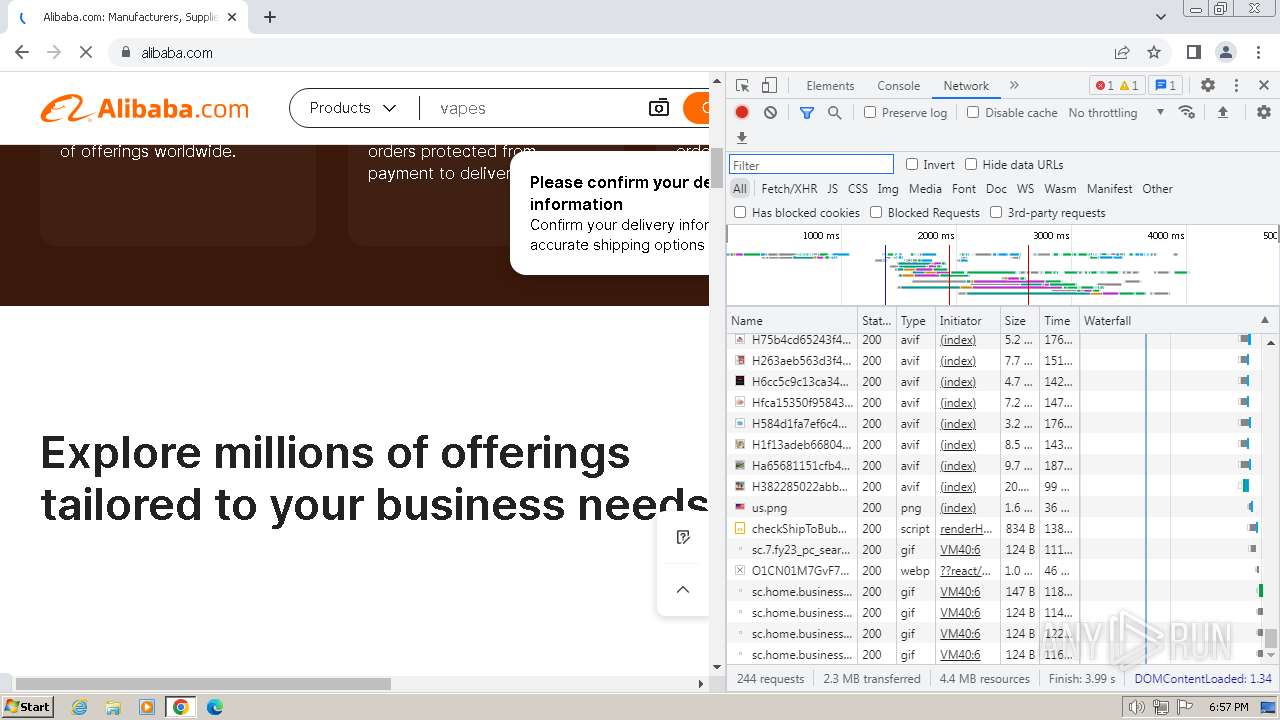
Task: Go back with browser back arrow
Action: (22, 52)
